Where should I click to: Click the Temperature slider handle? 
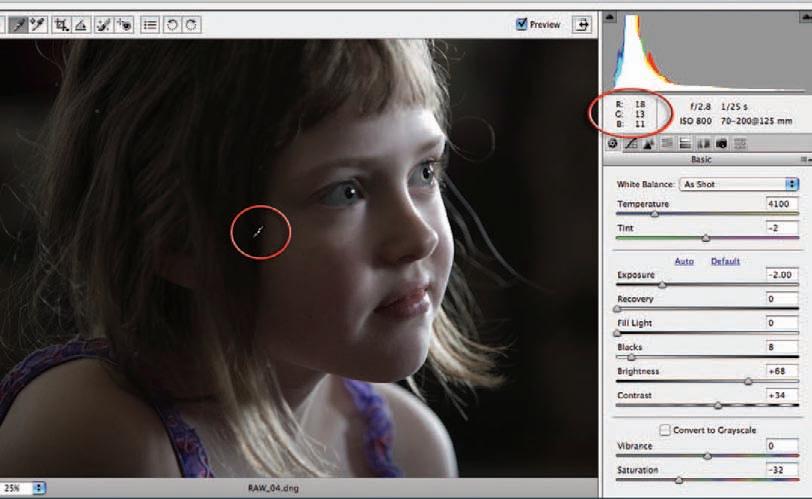pyautogui.click(x=655, y=214)
